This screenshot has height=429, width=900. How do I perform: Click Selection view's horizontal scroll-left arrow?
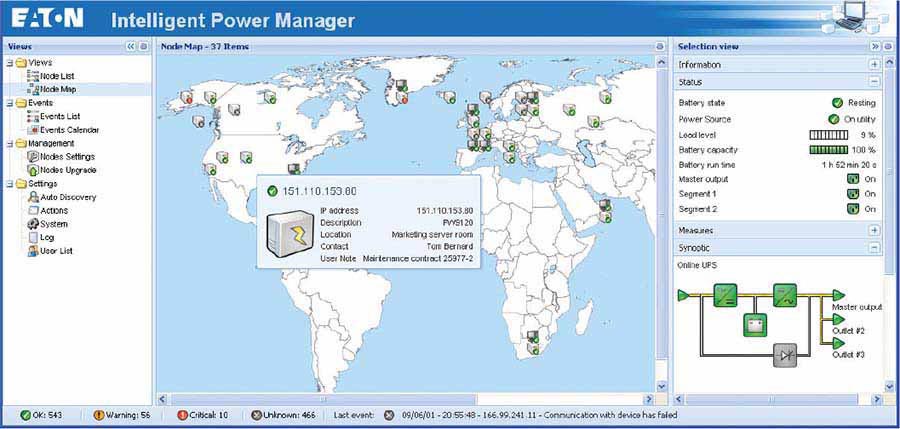pos(680,399)
